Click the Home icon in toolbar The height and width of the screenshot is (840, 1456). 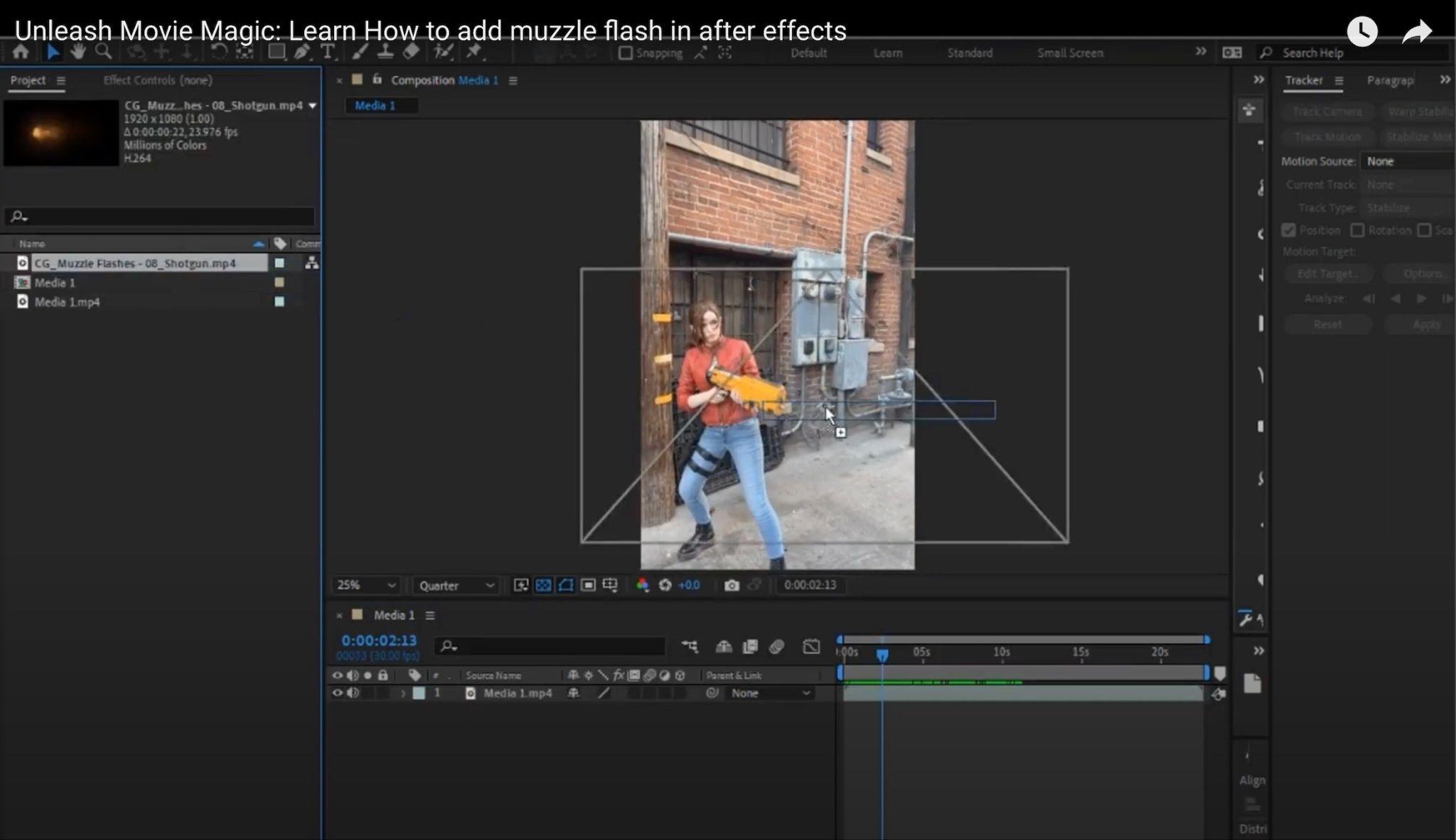(21, 51)
